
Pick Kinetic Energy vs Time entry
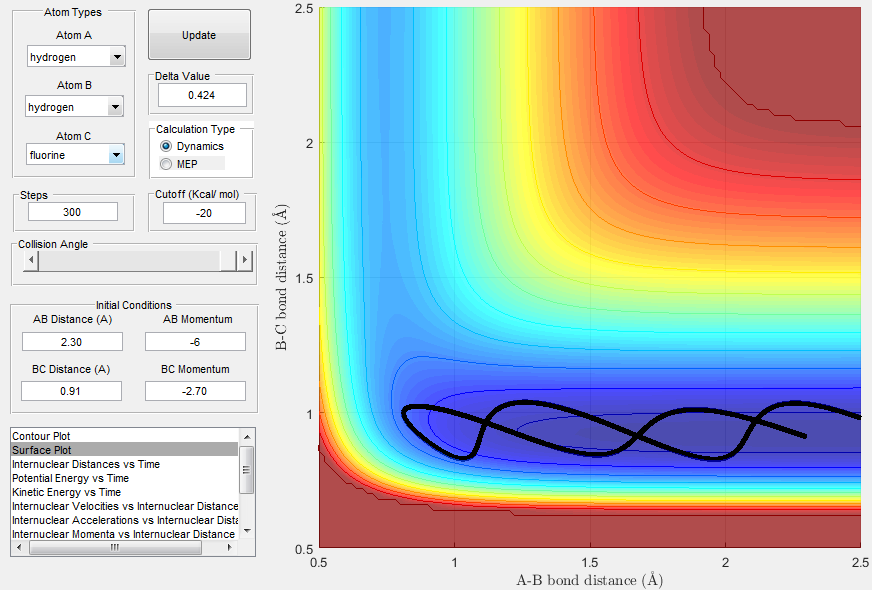click(125, 492)
